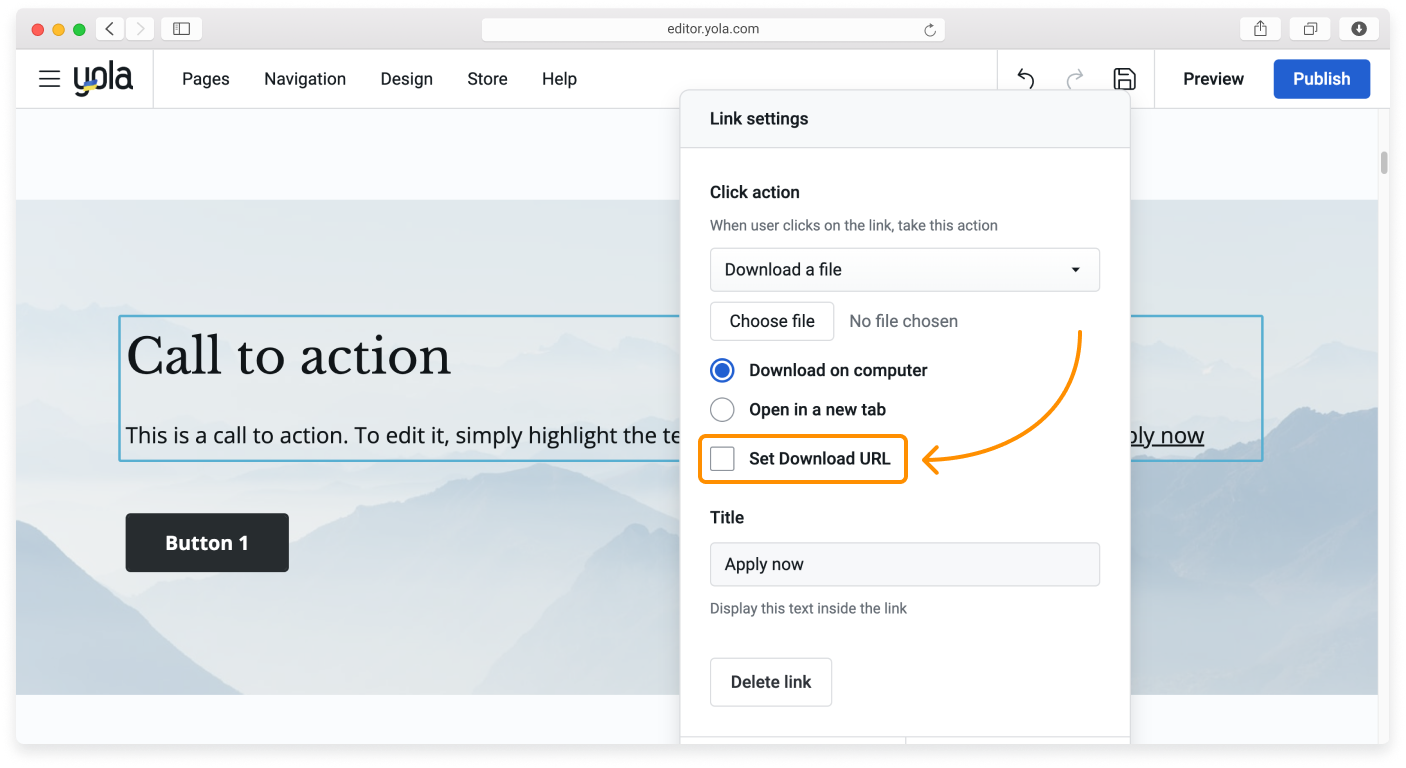Expand the Download a file dropdown

(904, 270)
